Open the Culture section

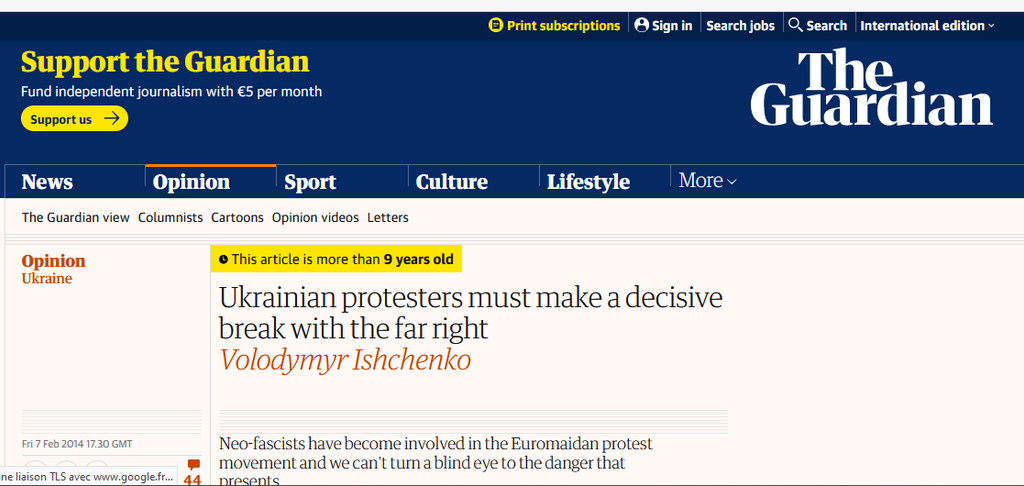452,182
